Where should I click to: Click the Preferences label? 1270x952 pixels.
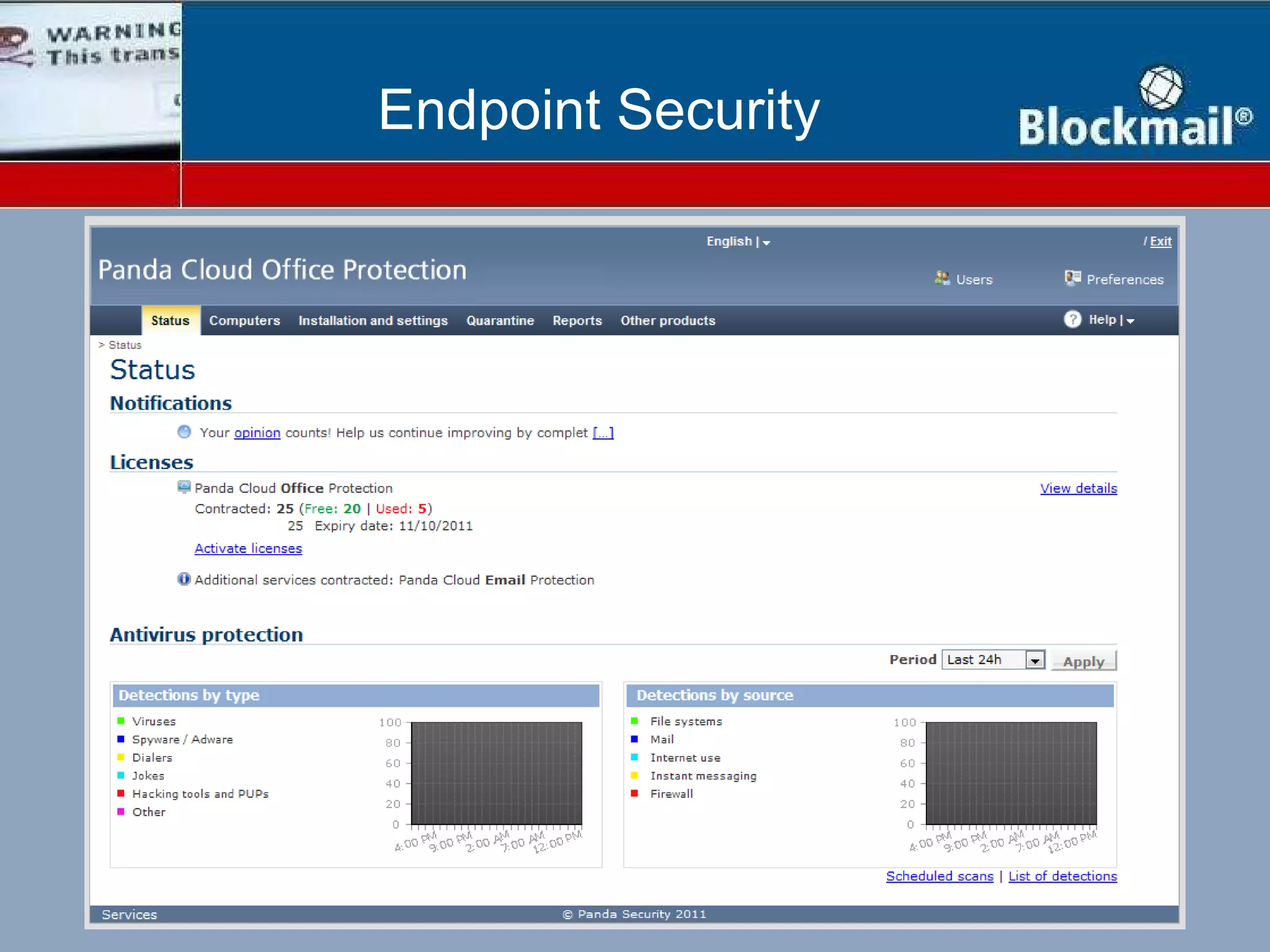[x=1125, y=280]
